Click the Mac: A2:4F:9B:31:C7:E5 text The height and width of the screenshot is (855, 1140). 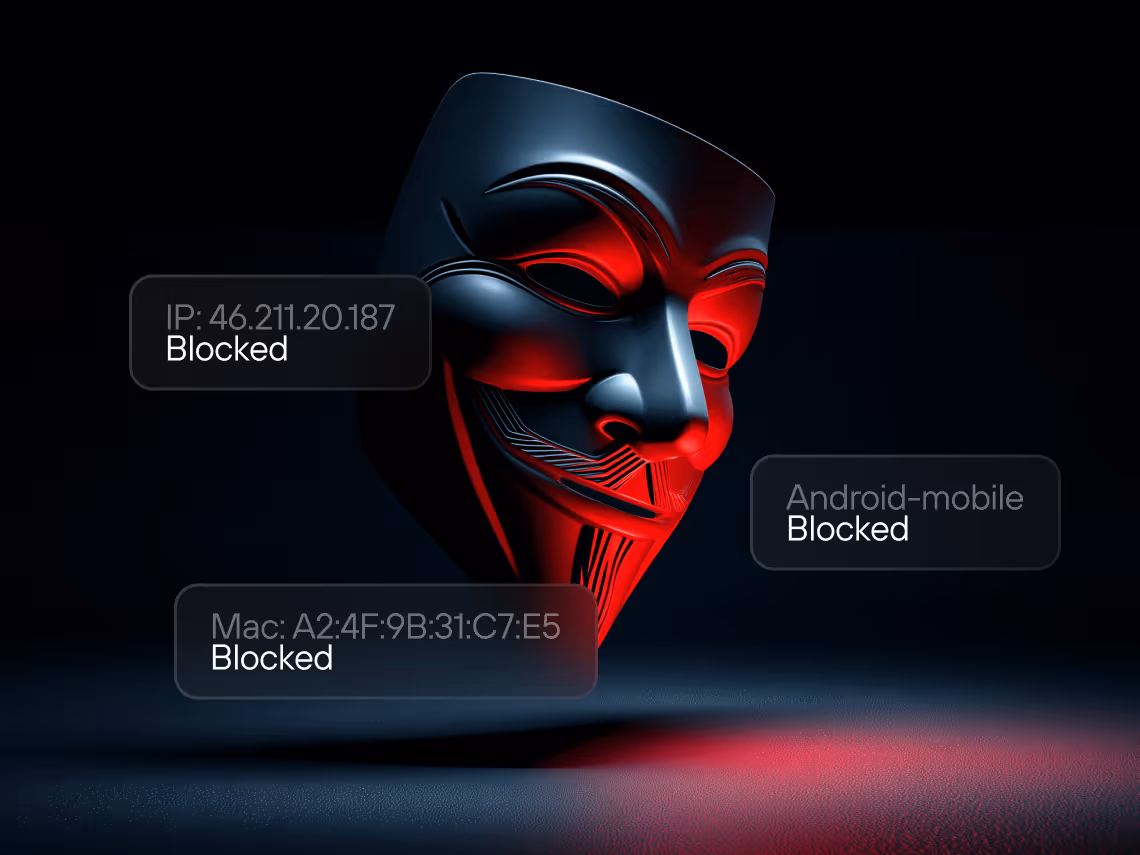pyautogui.click(x=385, y=627)
